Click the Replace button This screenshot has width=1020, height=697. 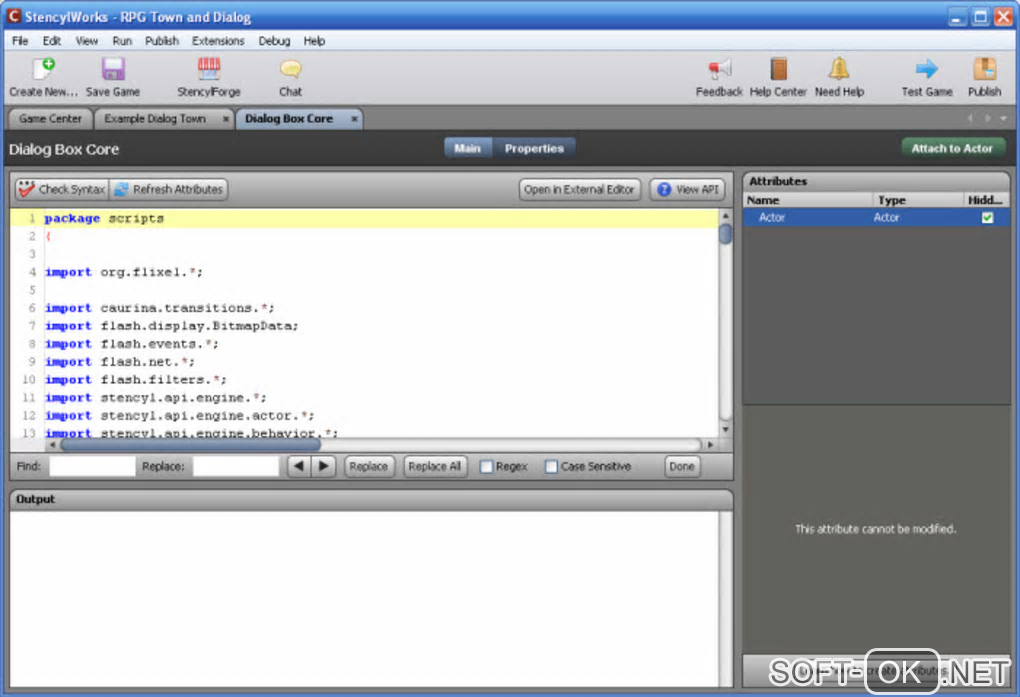(369, 466)
